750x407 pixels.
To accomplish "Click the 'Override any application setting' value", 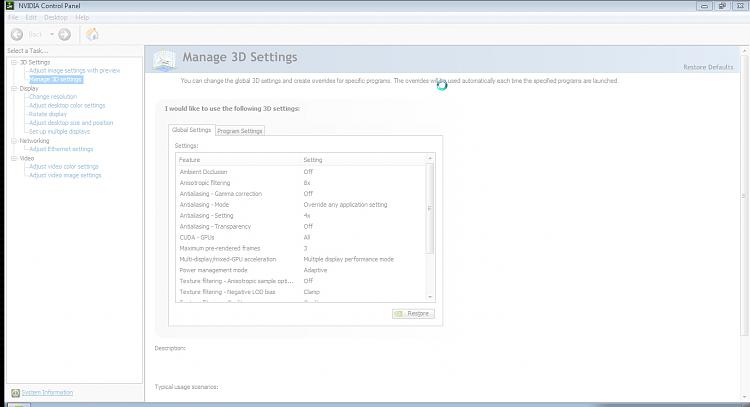I will pos(345,205).
